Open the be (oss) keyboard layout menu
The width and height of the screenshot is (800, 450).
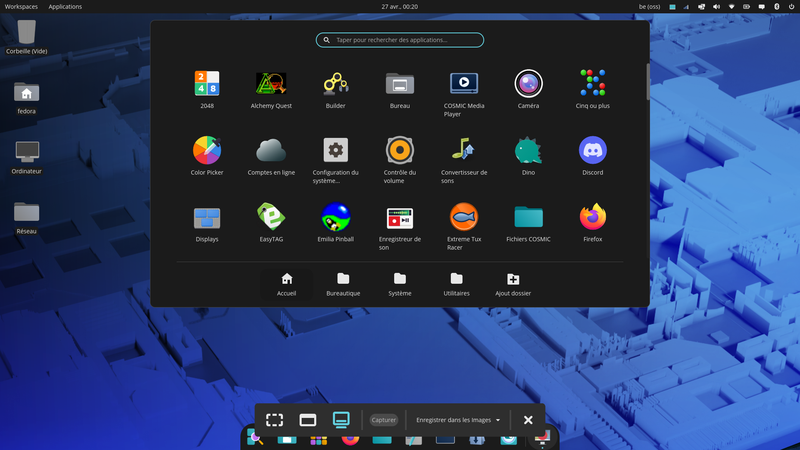649,7
